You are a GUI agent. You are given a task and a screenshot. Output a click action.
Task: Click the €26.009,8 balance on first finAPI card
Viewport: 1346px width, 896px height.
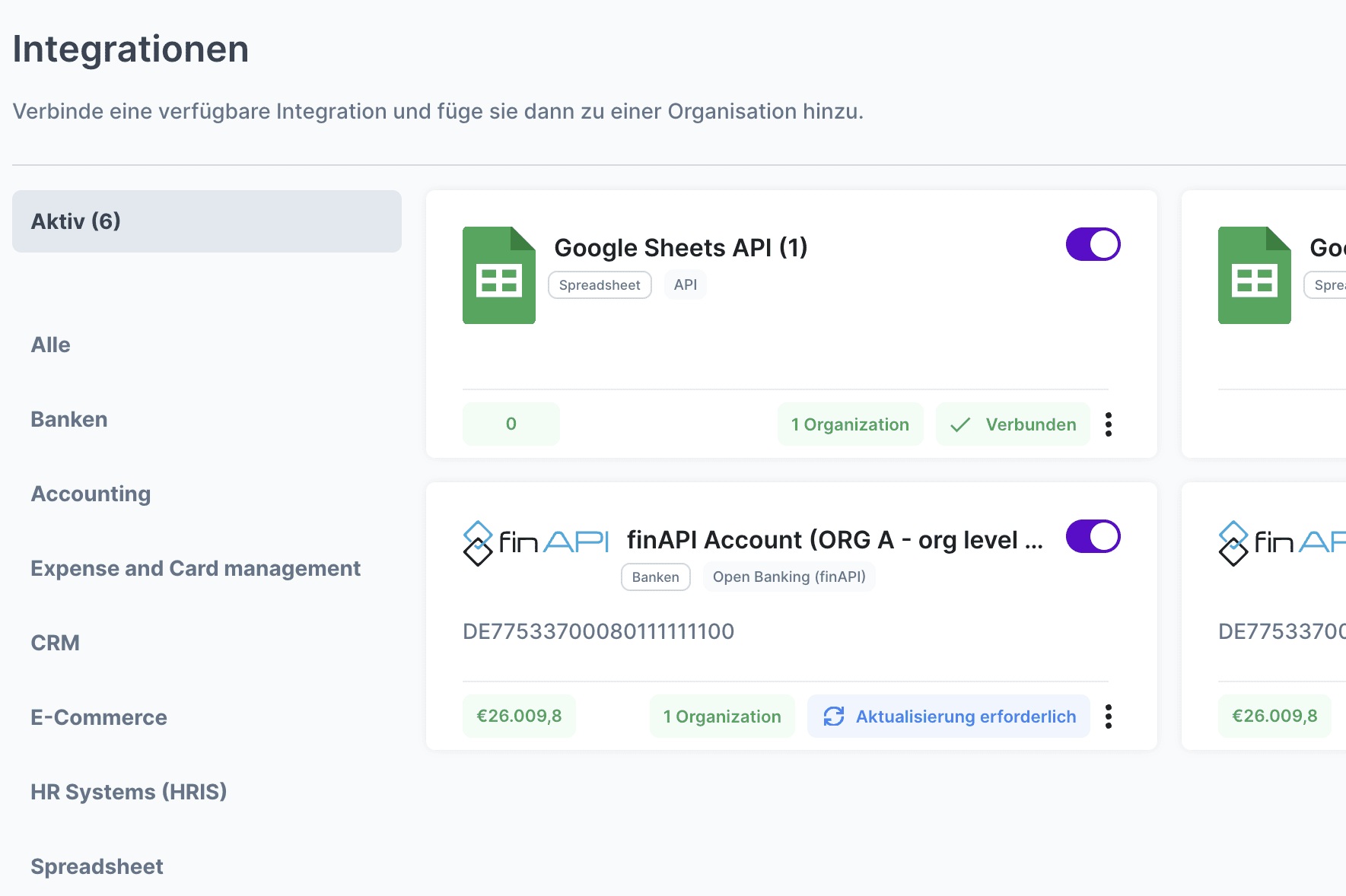click(x=519, y=716)
